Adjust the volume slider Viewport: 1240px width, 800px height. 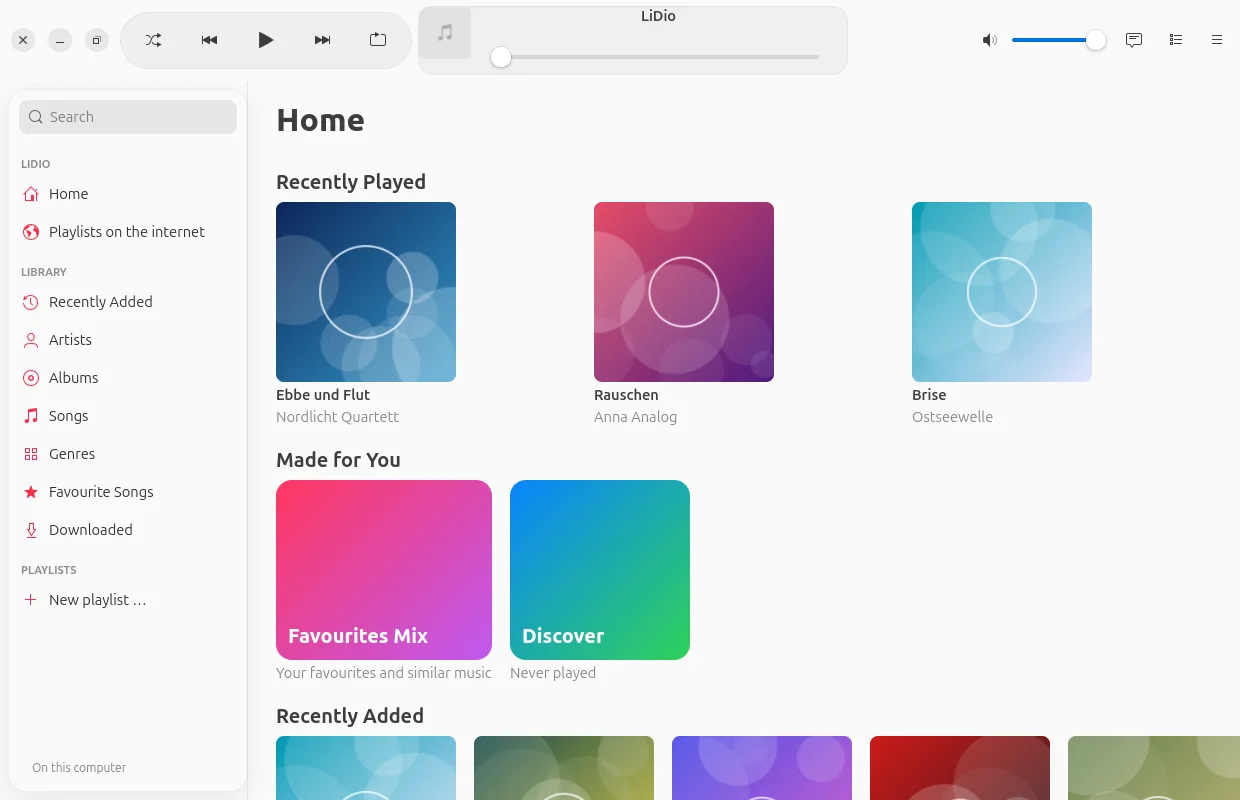[1058, 40]
